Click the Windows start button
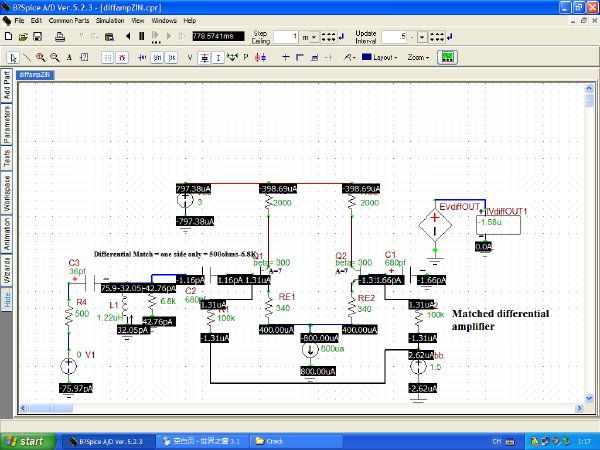 pos(28,441)
